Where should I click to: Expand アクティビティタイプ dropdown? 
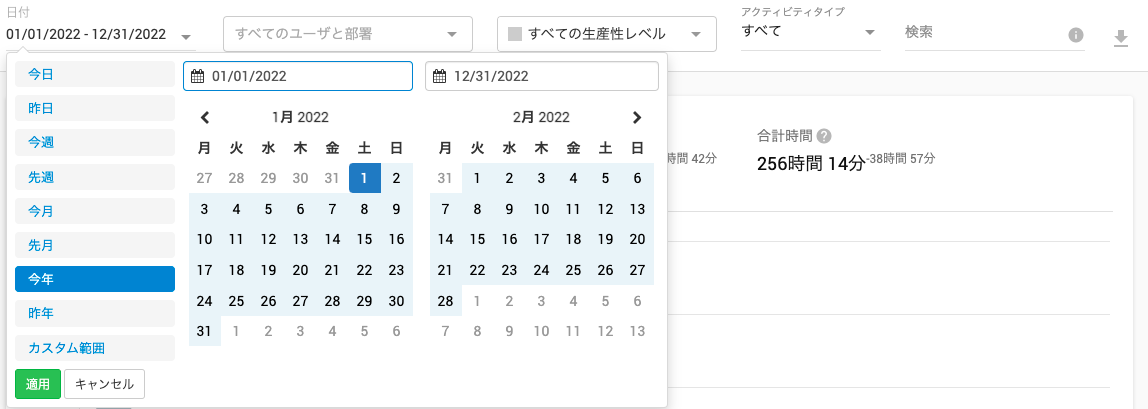click(810, 32)
